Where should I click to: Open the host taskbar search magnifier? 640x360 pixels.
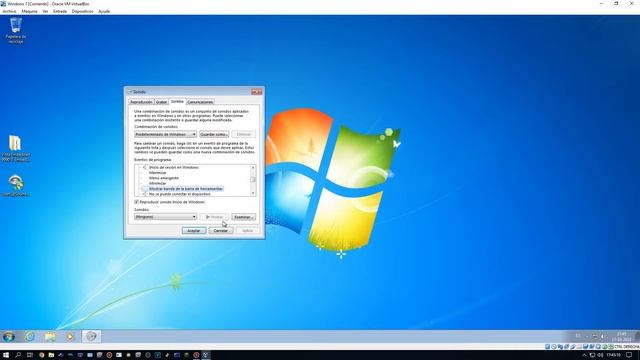18,355
